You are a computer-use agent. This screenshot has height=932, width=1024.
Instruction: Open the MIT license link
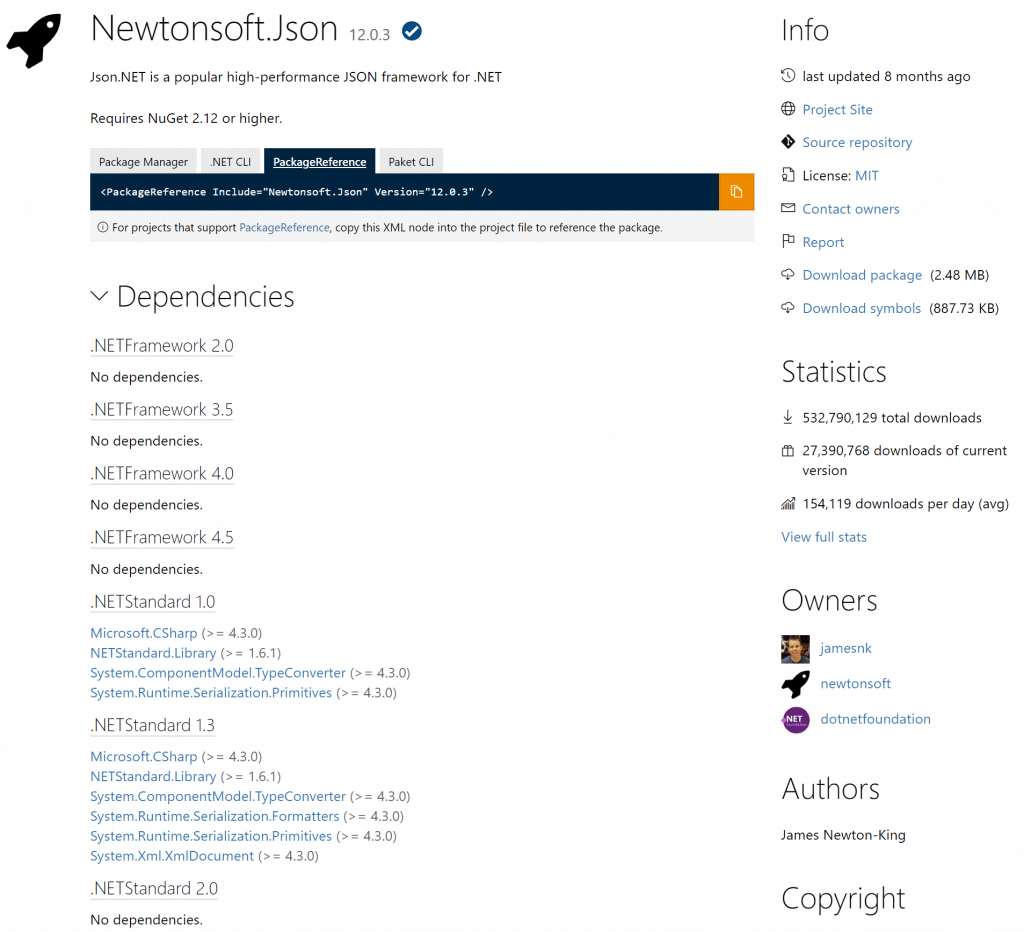click(867, 176)
